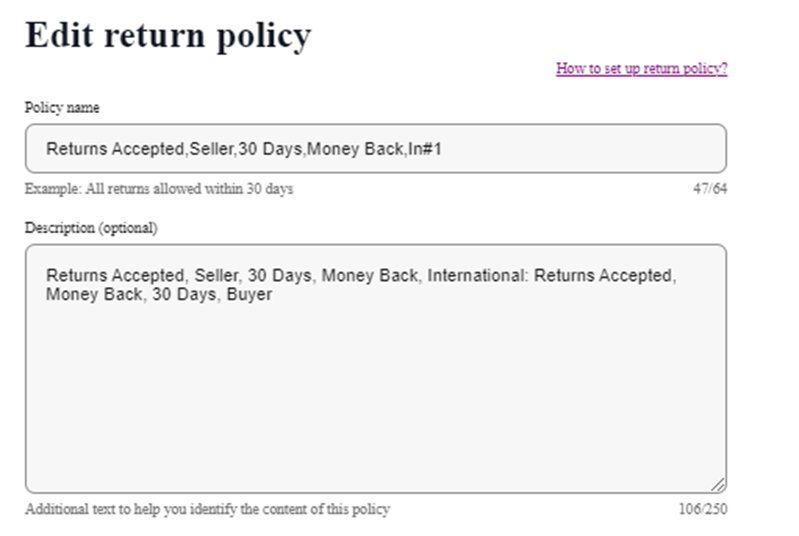The height and width of the screenshot is (536, 799).
Task: Grab the Description textarea resize handle
Action: pyautogui.click(x=719, y=485)
